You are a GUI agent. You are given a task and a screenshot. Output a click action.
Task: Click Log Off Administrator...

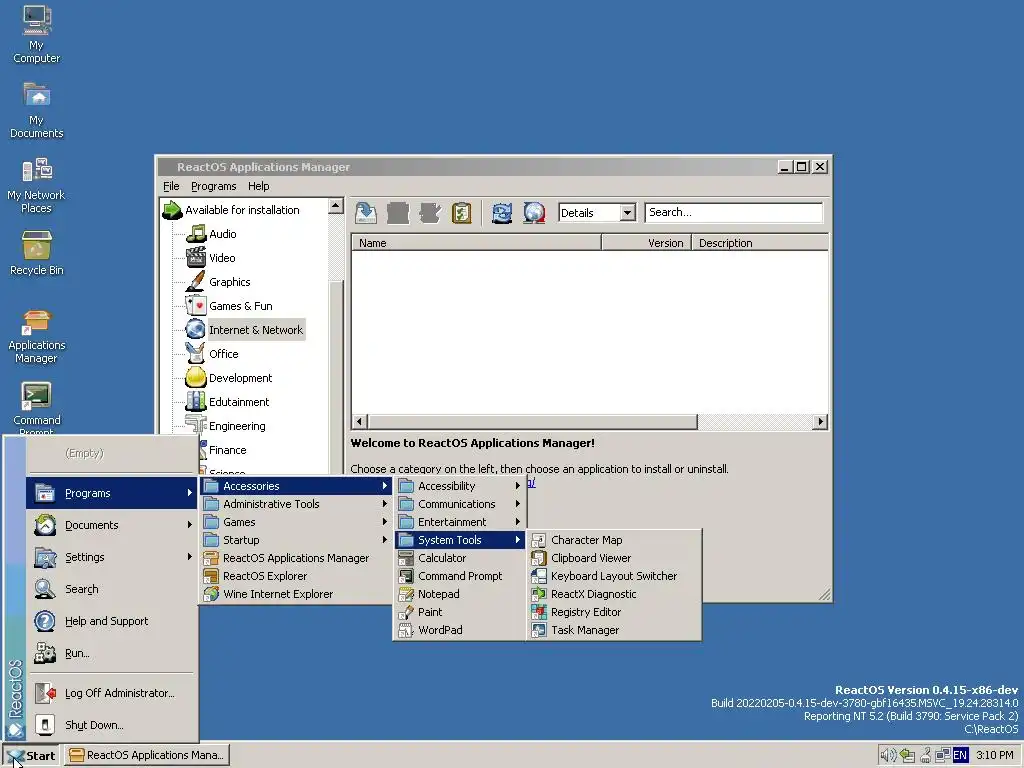tap(112, 693)
